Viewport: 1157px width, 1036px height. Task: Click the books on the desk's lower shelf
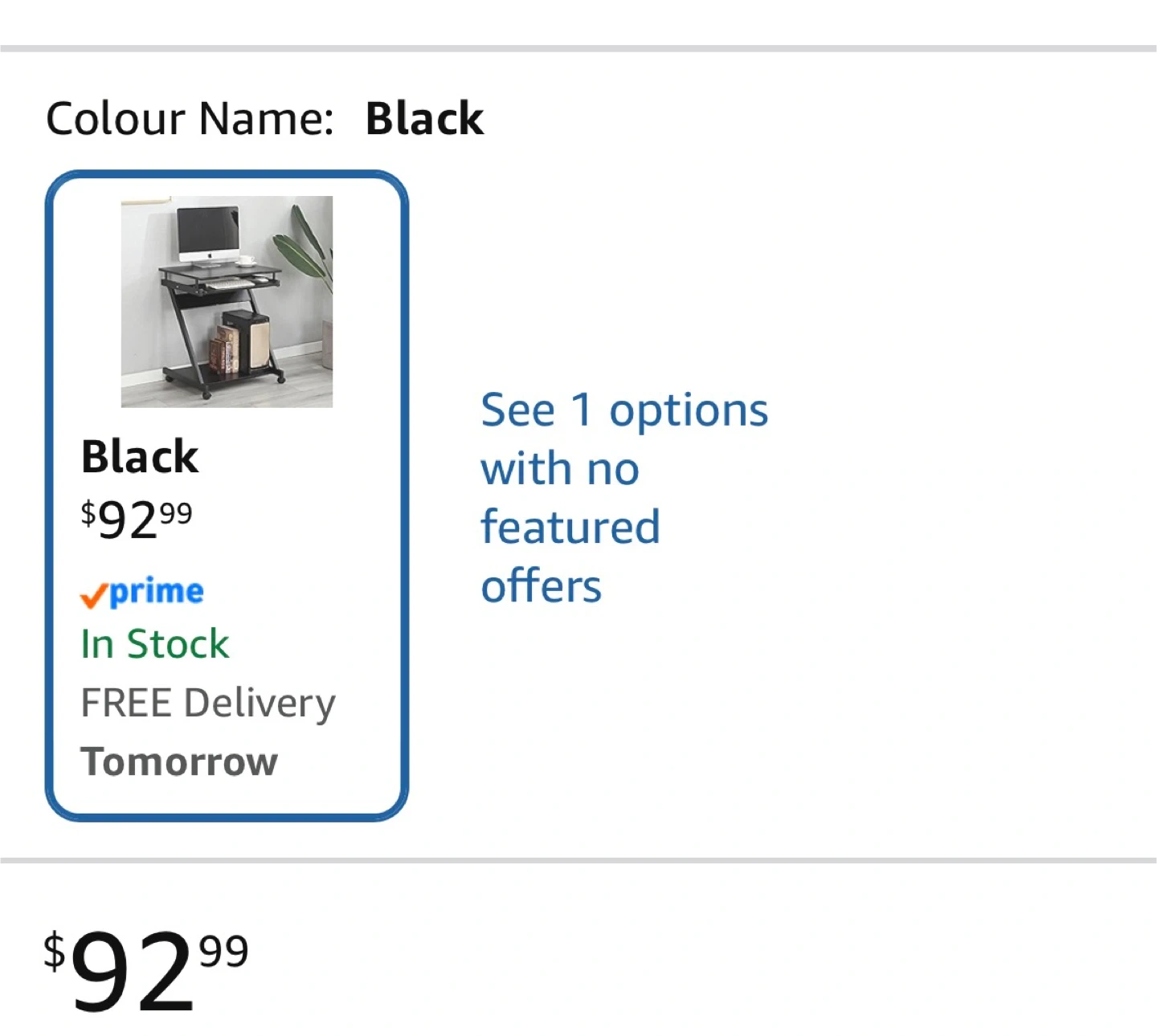[226, 349]
